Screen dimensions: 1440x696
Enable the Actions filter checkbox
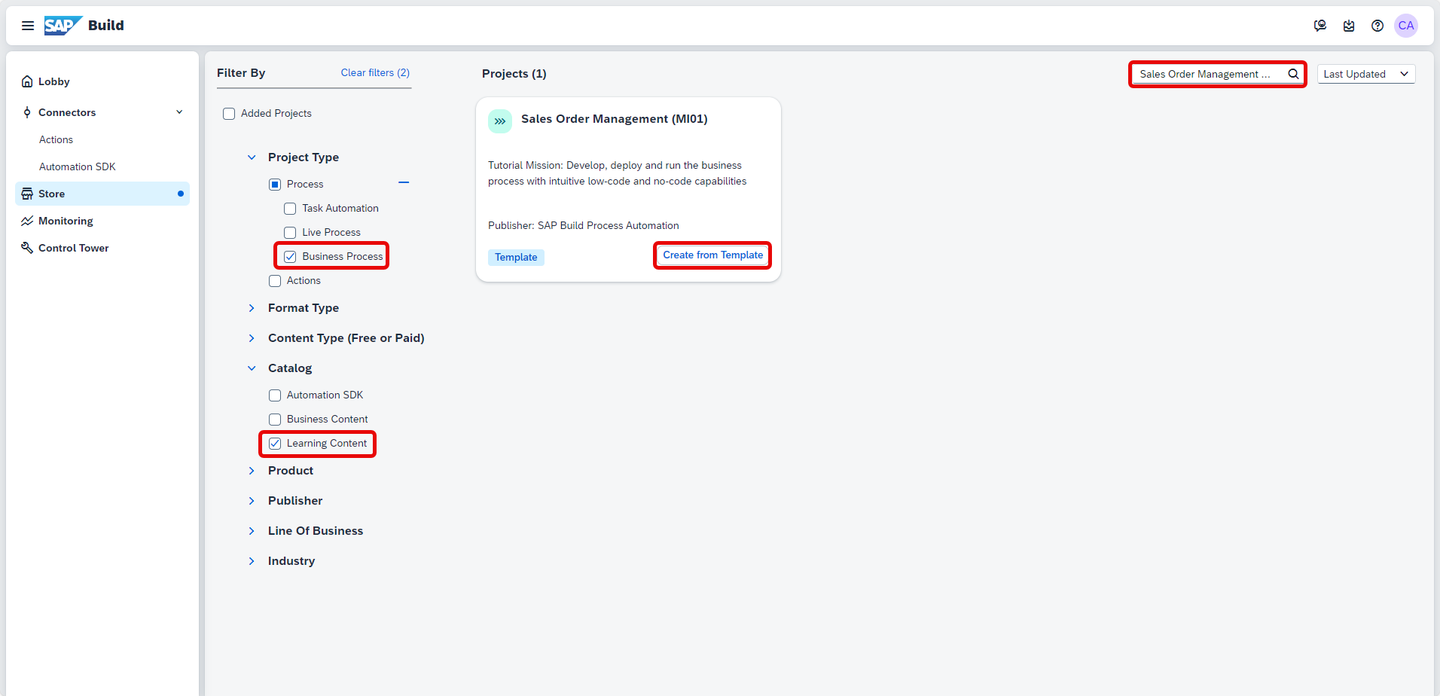275,281
